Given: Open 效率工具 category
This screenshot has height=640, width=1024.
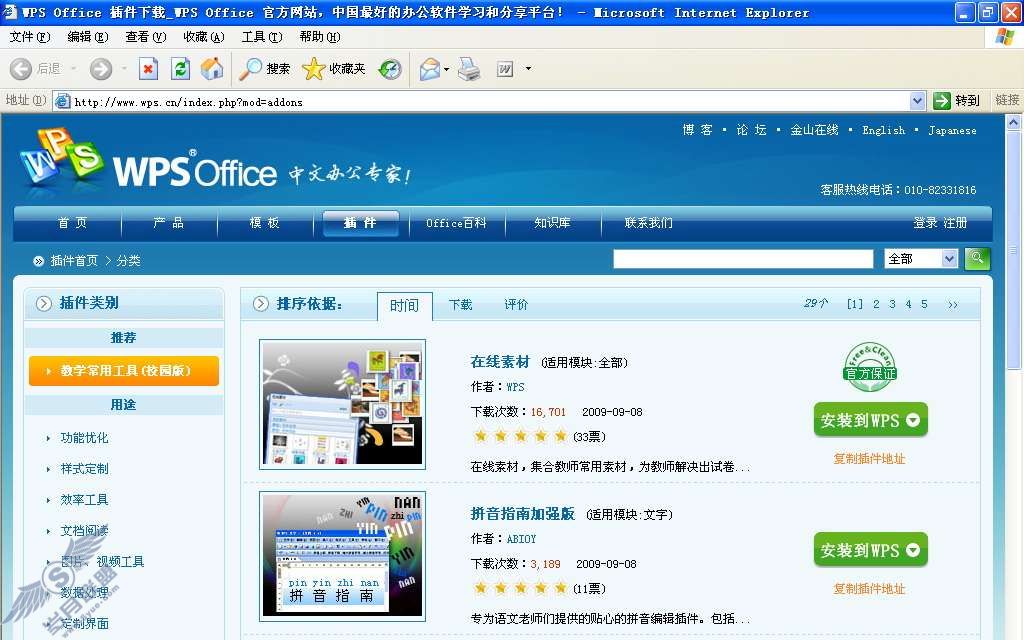Looking at the screenshot, I should 84,500.
